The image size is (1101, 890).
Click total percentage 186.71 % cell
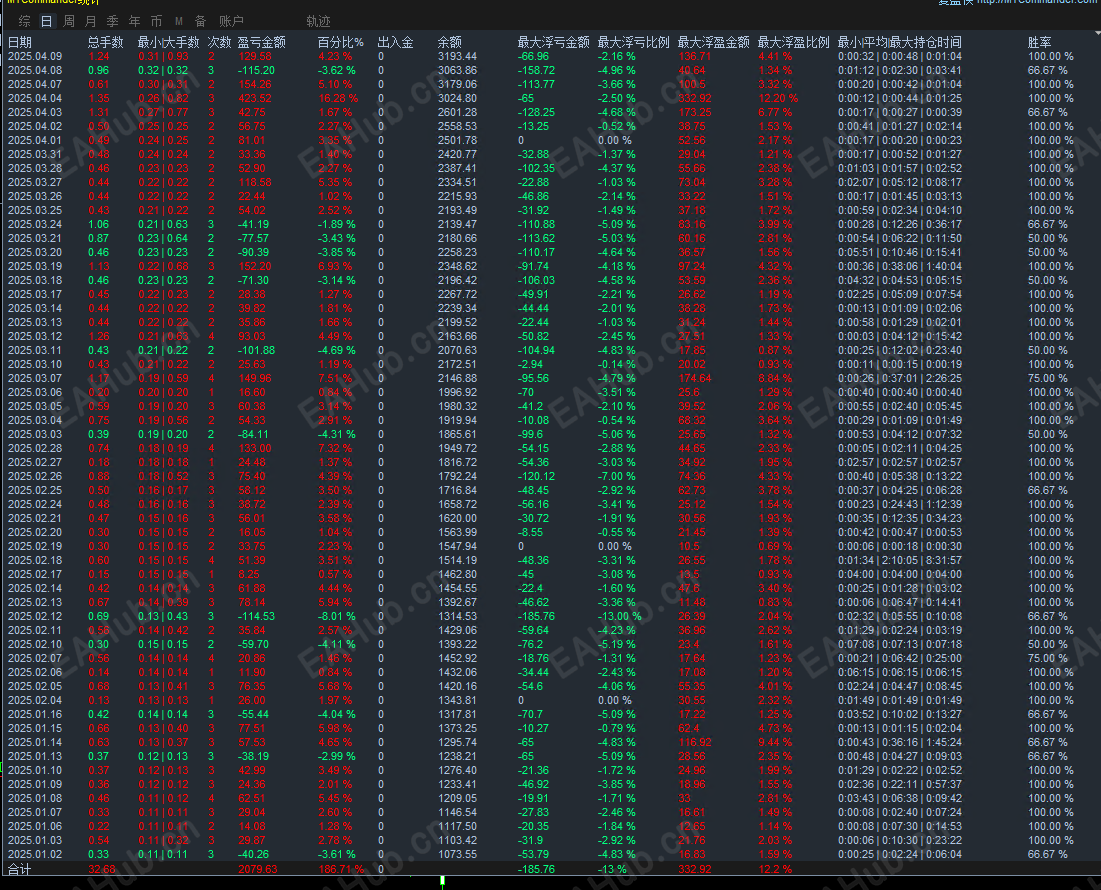(x=341, y=869)
